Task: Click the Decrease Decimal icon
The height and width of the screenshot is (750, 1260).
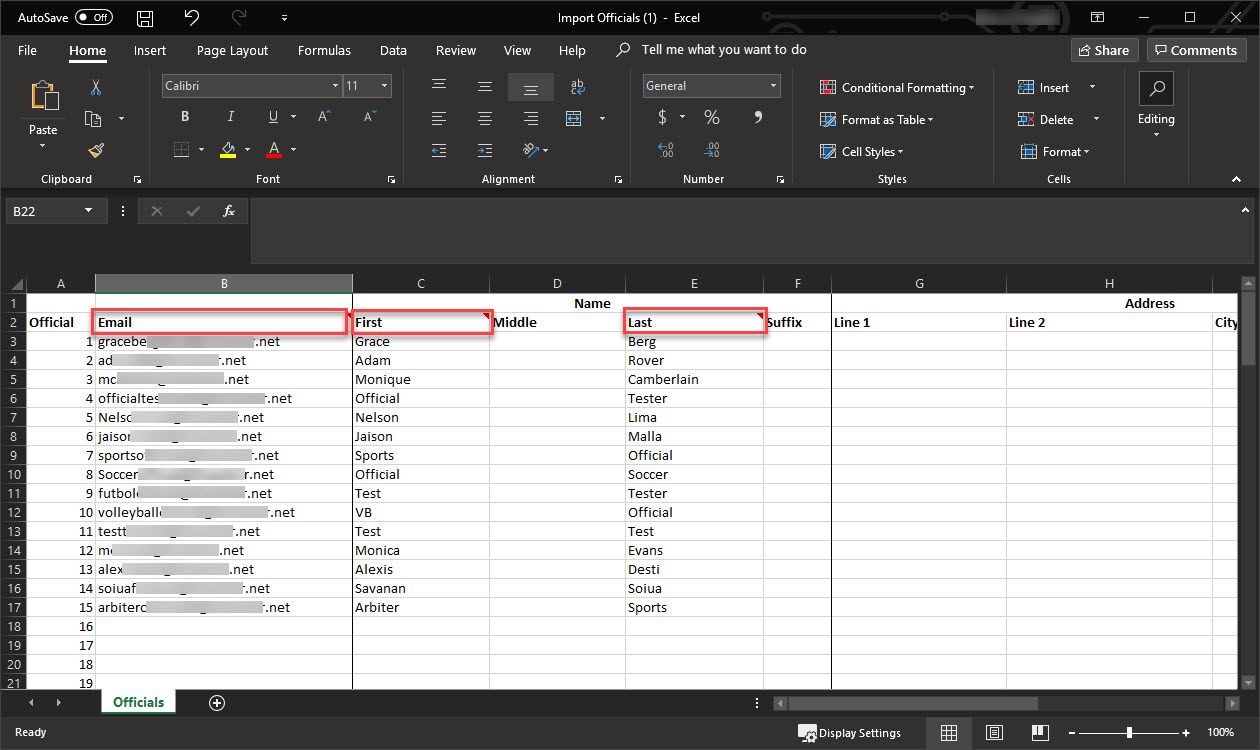Action: click(x=712, y=150)
